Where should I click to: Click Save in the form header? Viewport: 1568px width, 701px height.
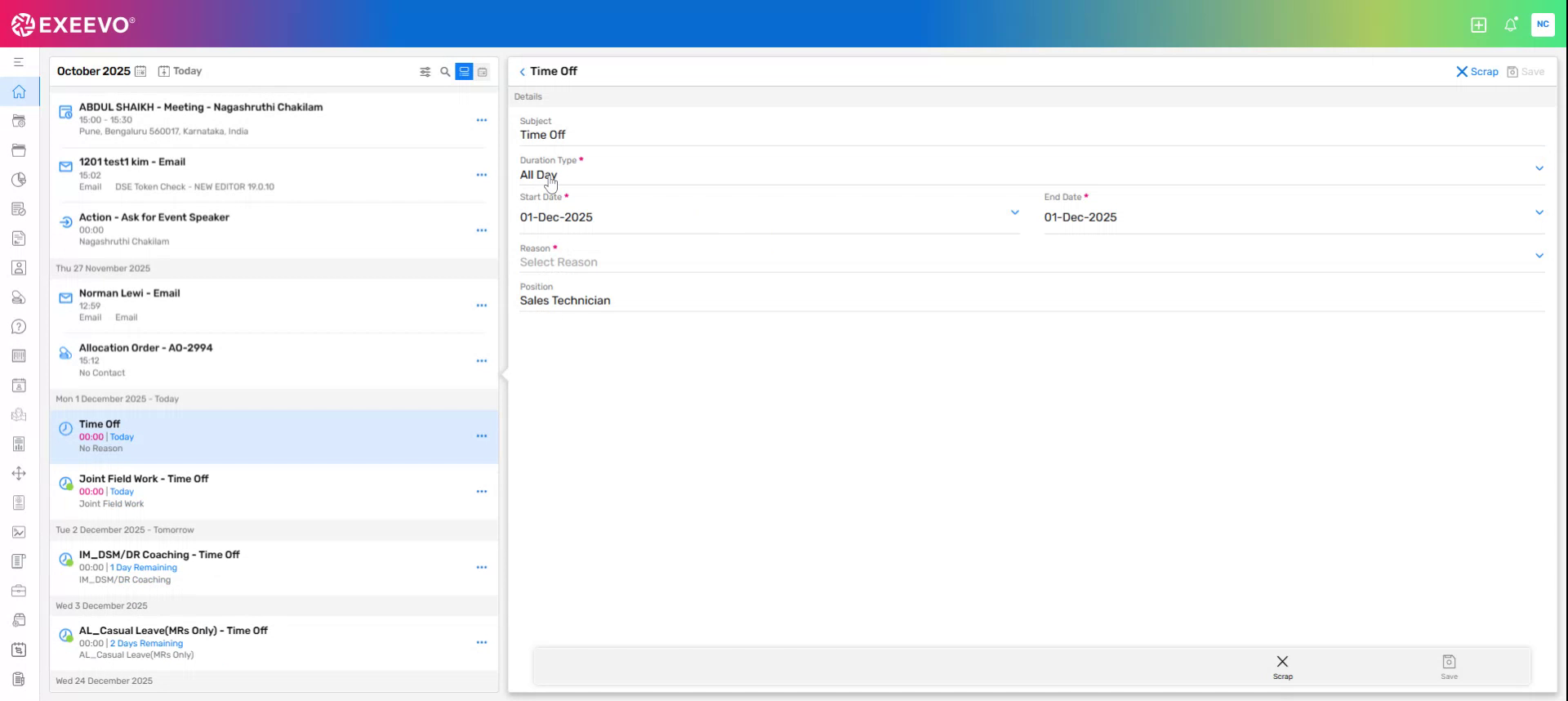point(1526,72)
